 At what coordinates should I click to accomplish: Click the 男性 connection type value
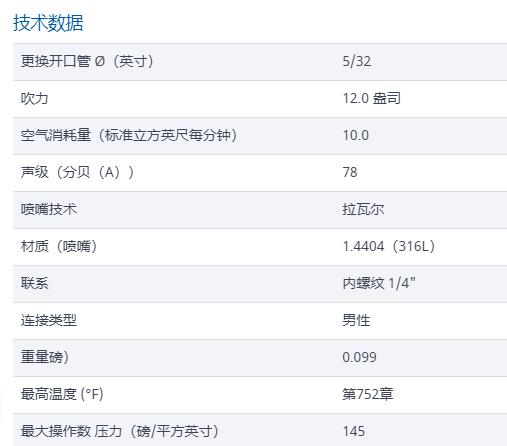[x=356, y=320]
